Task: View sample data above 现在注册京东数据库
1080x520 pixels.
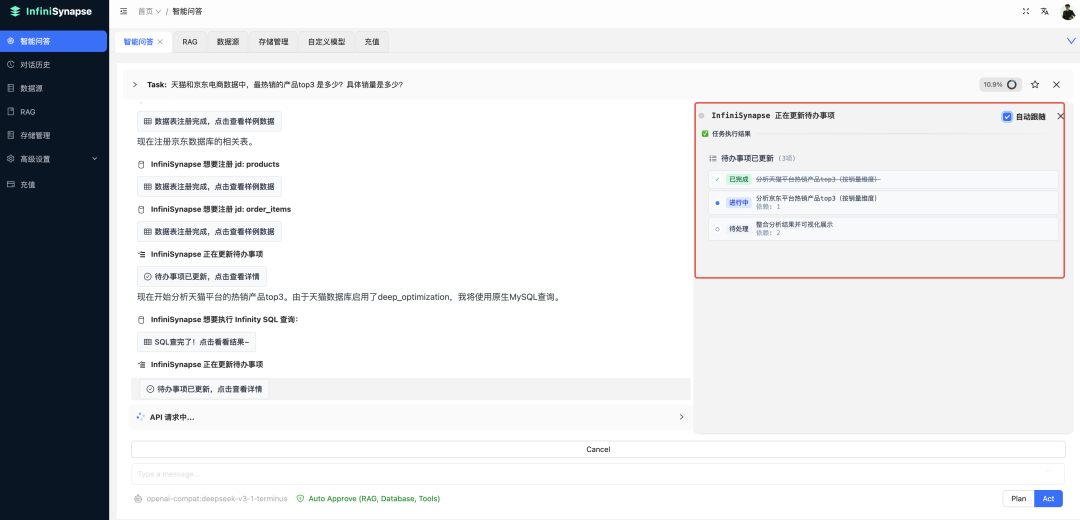Action: click(209, 121)
